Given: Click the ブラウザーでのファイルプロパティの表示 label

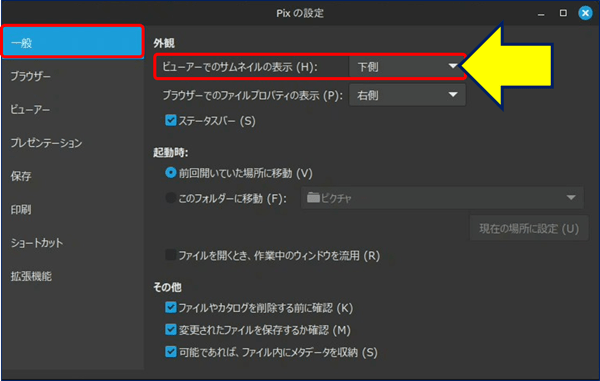Looking at the screenshot, I should point(253,95).
